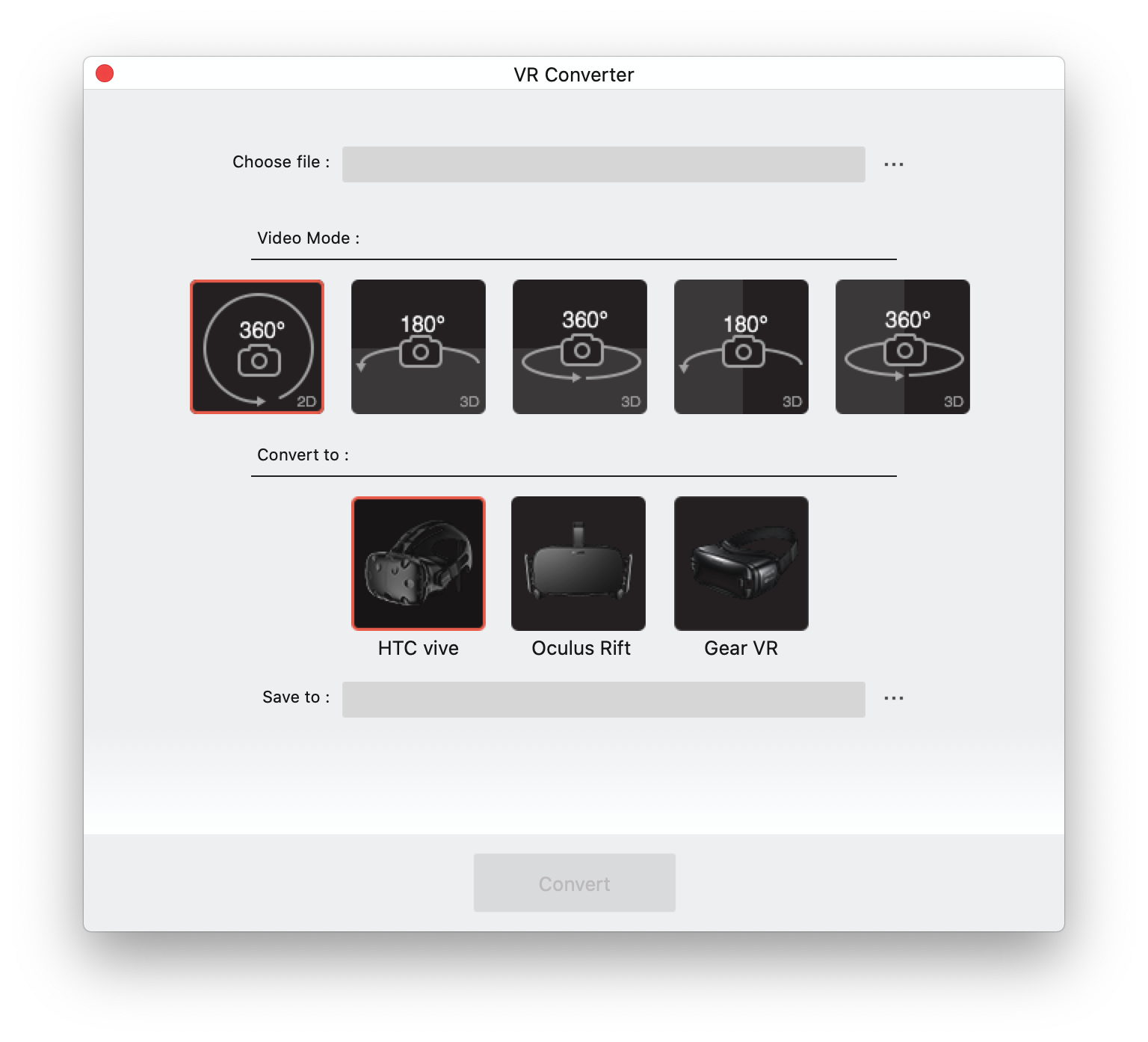This screenshot has width=1148, height=1042.
Task: Focus the Save to path field
Action: coord(604,700)
